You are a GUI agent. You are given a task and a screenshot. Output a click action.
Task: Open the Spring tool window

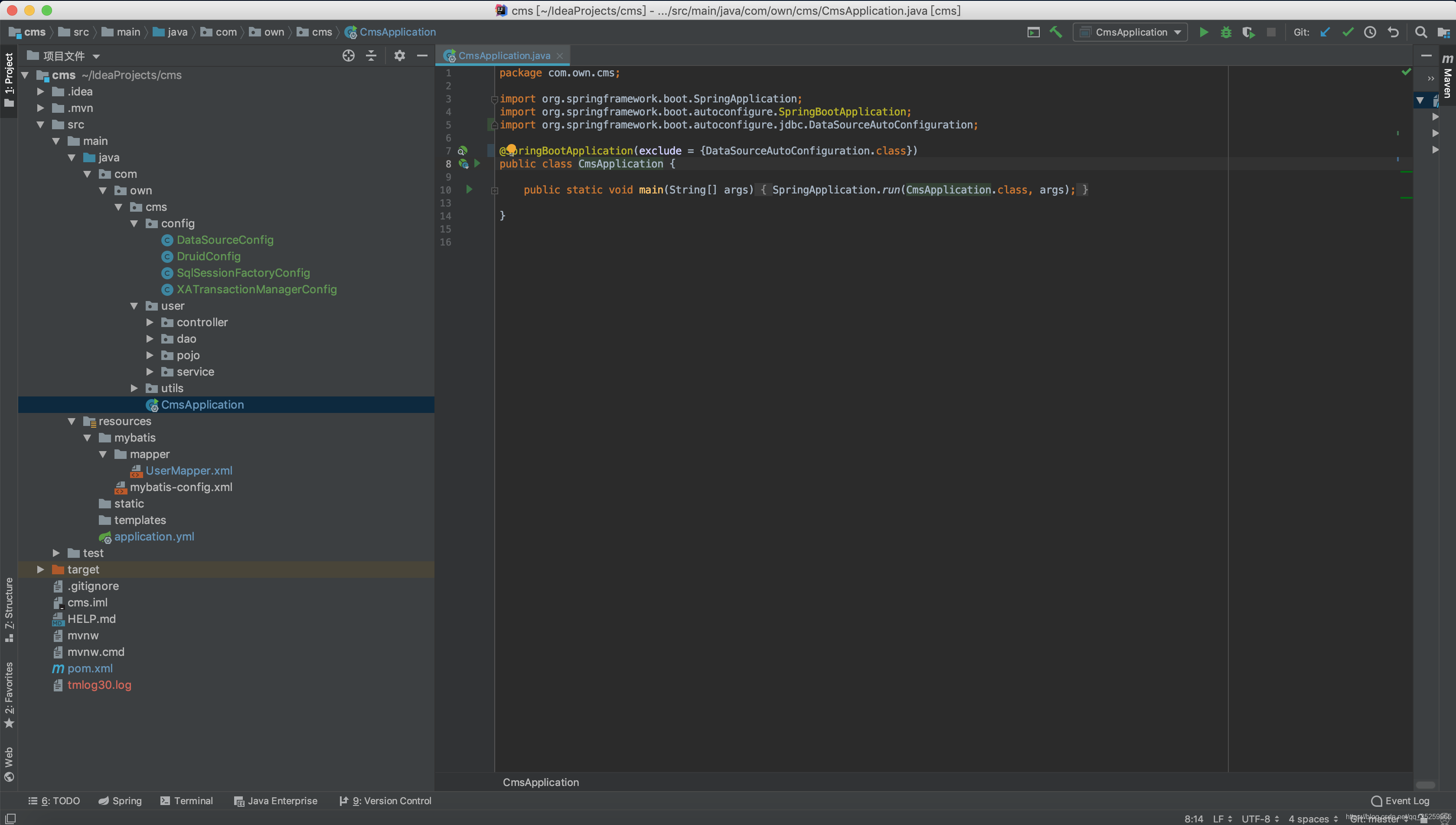click(120, 801)
